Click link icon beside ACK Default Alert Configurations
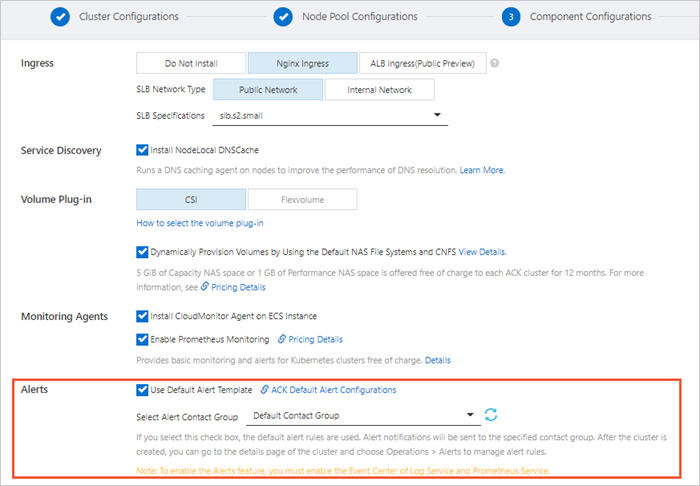The width and height of the screenshot is (700, 486). point(264,390)
